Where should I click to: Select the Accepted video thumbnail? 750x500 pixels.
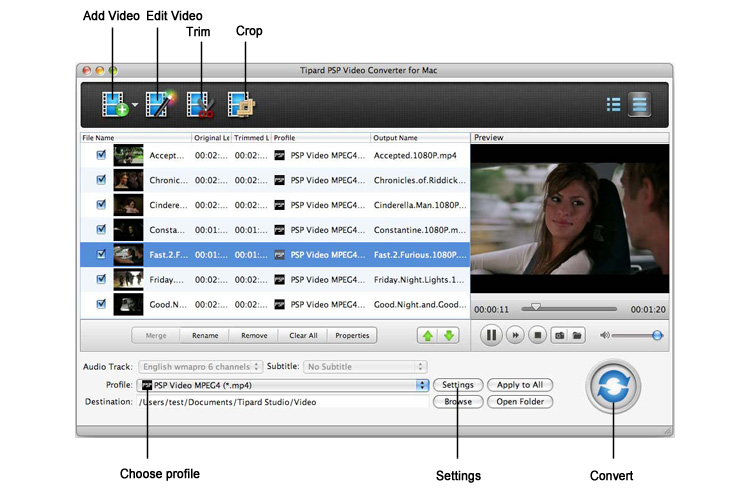pos(128,155)
